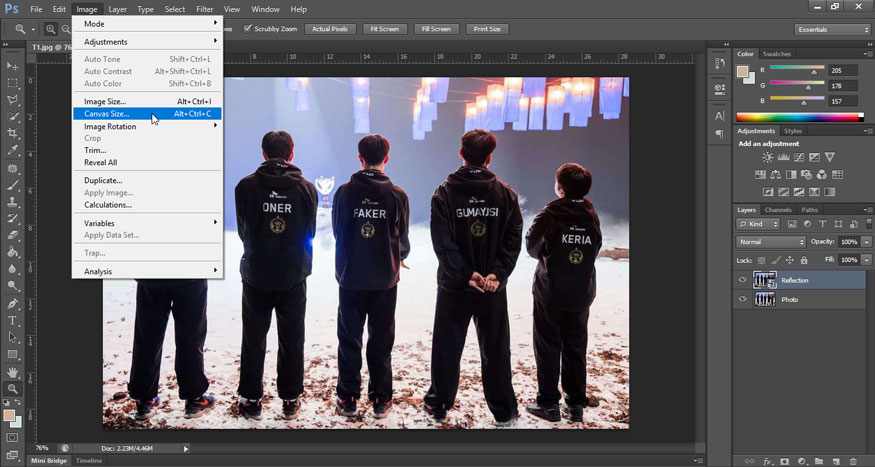This screenshot has width=875, height=467.
Task: Hide the Reflection layer
Action: pyautogui.click(x=742, y=281)
